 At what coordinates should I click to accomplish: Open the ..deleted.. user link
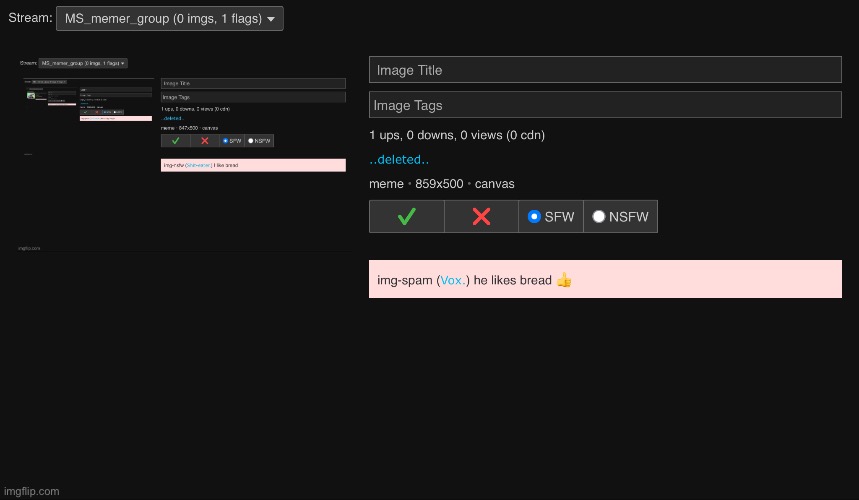(399, 160)
